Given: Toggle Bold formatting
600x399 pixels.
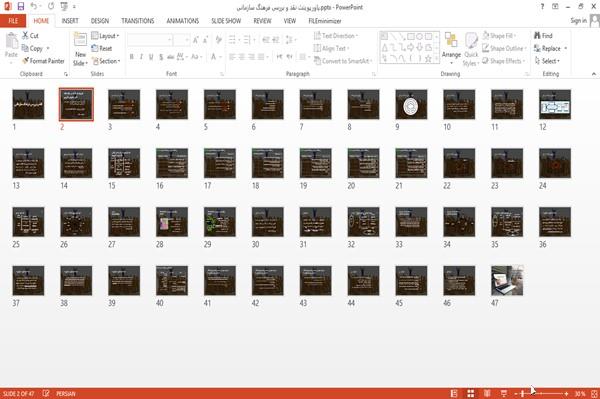Looking at the screenshot, I should pos(132,57).
